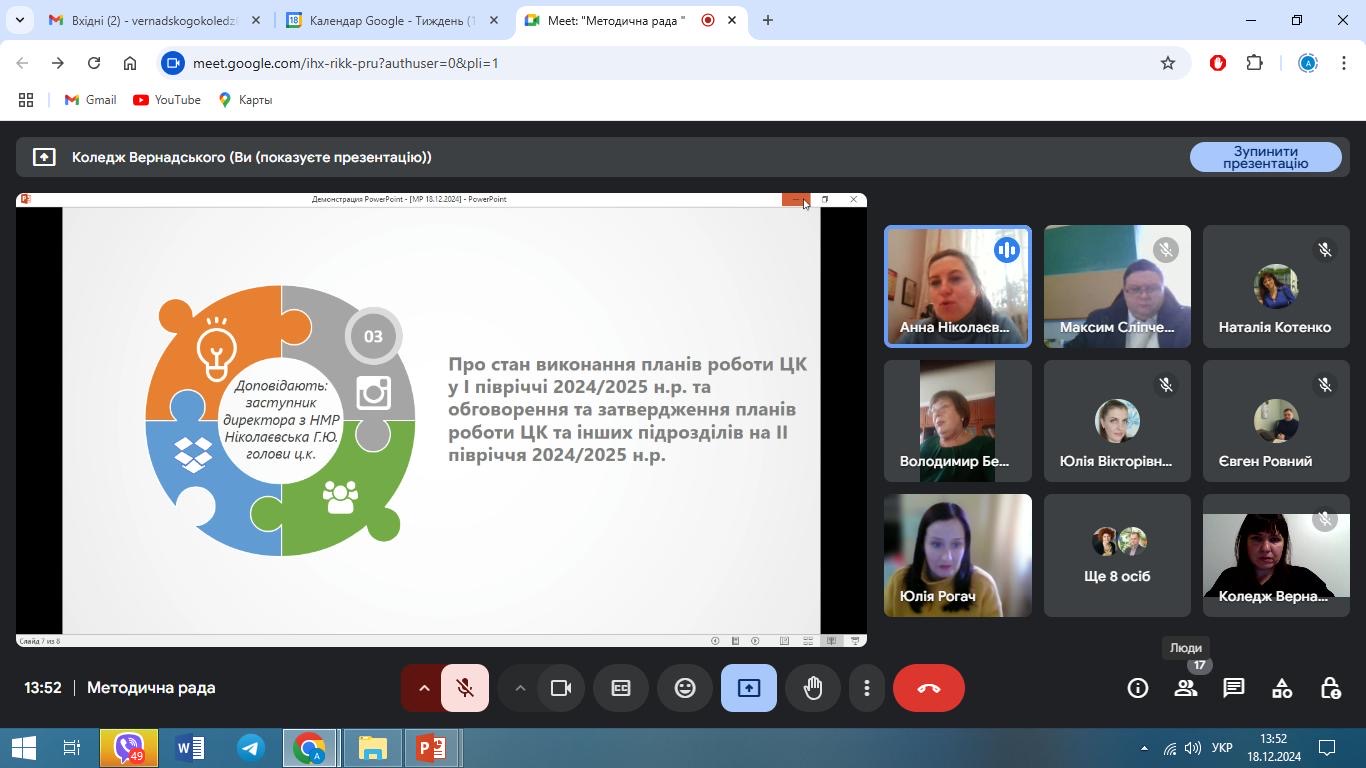Open Telegram from the taskbar
The height and width of the screenshot is (768, 1366).
tap(251, 748)
